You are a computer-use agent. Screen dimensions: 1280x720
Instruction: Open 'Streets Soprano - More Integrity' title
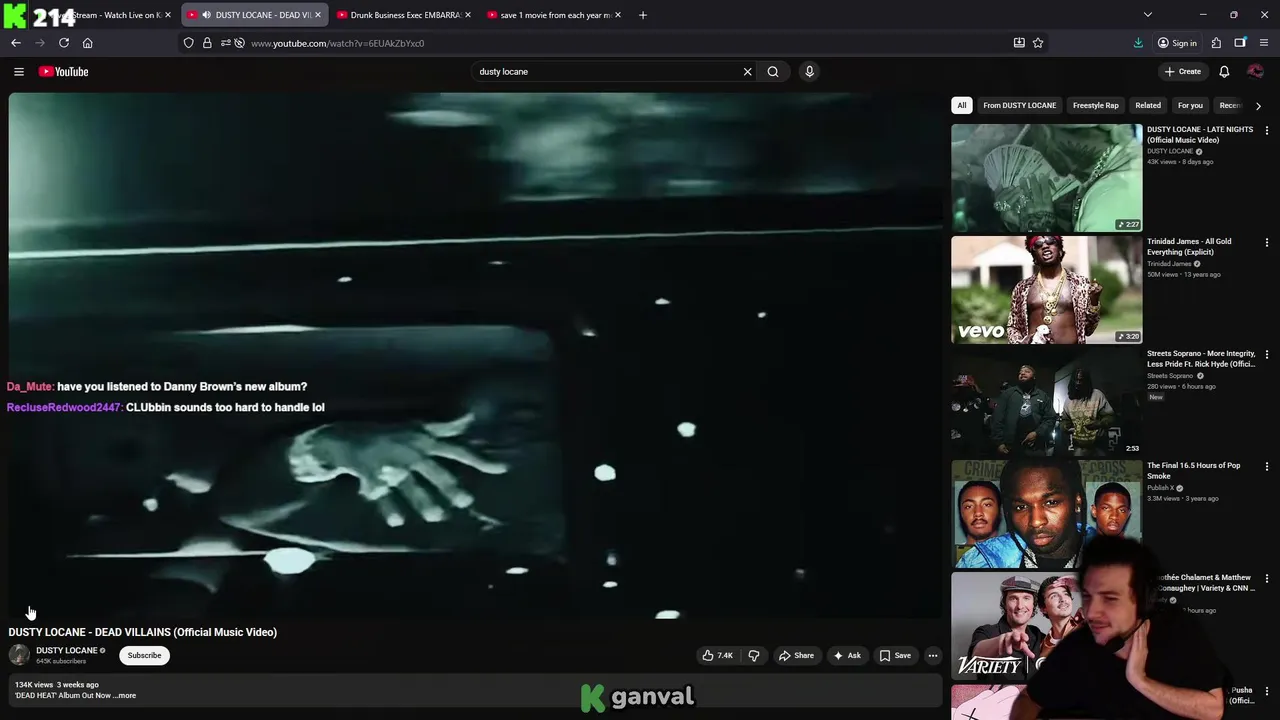pyautogui.click(x=1201, y=359)
